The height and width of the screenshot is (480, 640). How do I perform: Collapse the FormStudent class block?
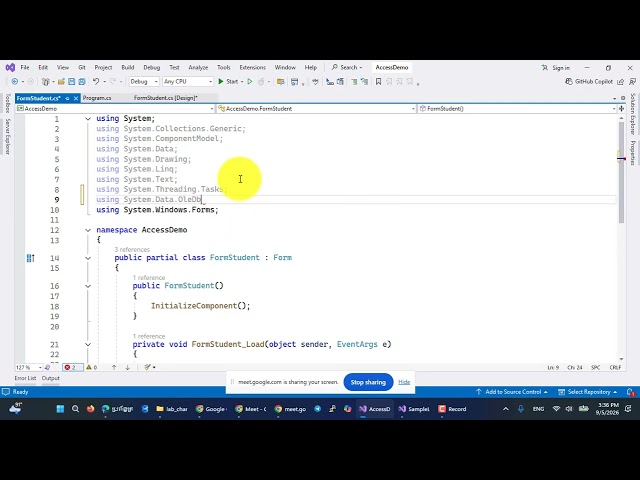(x=88, y=258)
